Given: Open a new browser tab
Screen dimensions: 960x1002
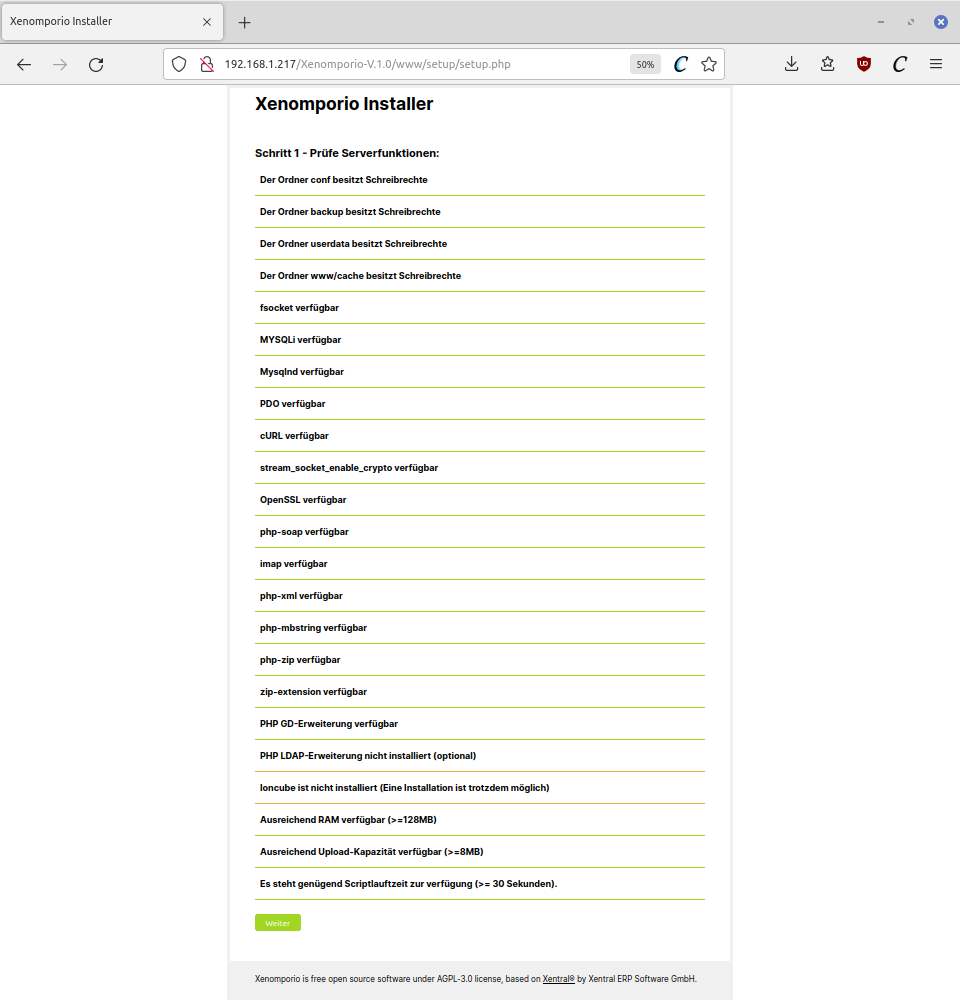Looking at the screenshot, I should [x=244, y=22].
